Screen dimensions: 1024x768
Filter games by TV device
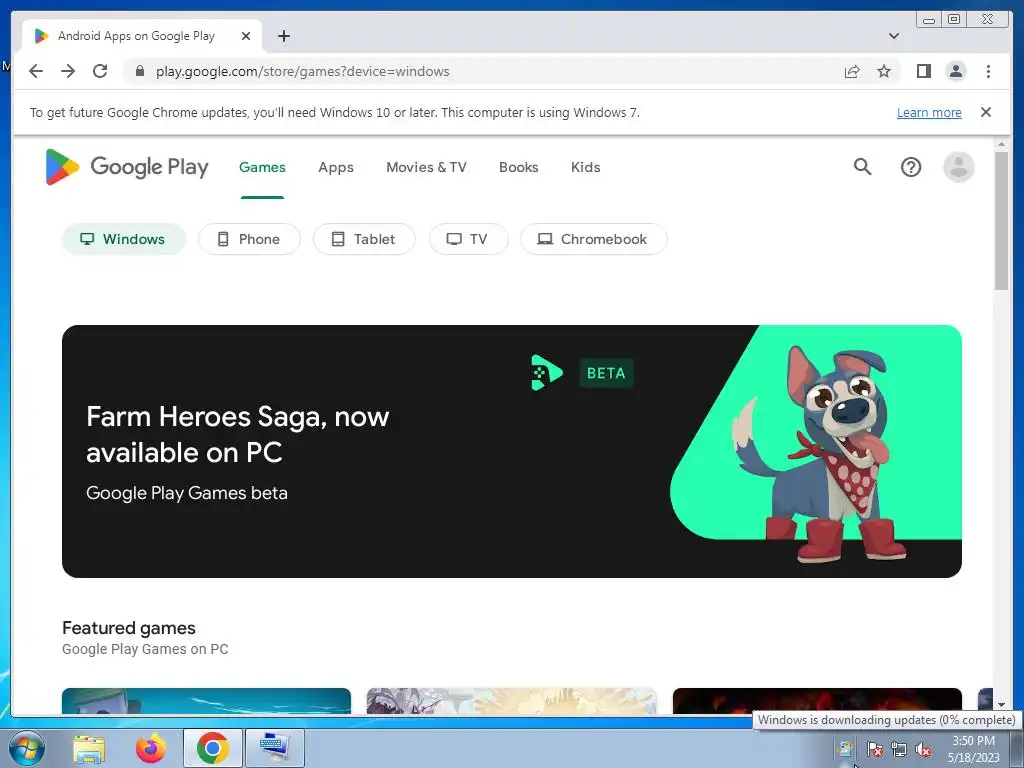[x=468, y=239]
